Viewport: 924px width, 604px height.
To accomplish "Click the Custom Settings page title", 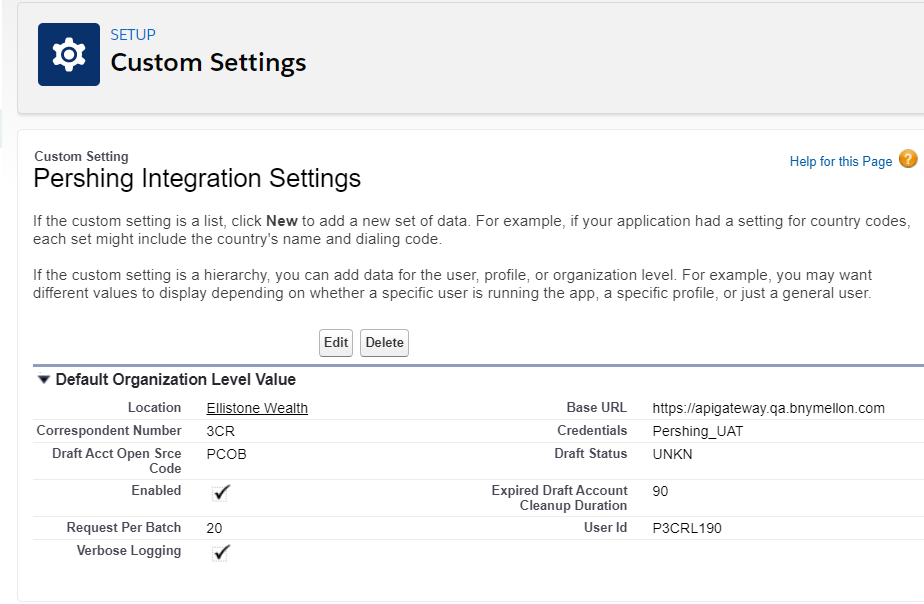I will click(208, 62).
